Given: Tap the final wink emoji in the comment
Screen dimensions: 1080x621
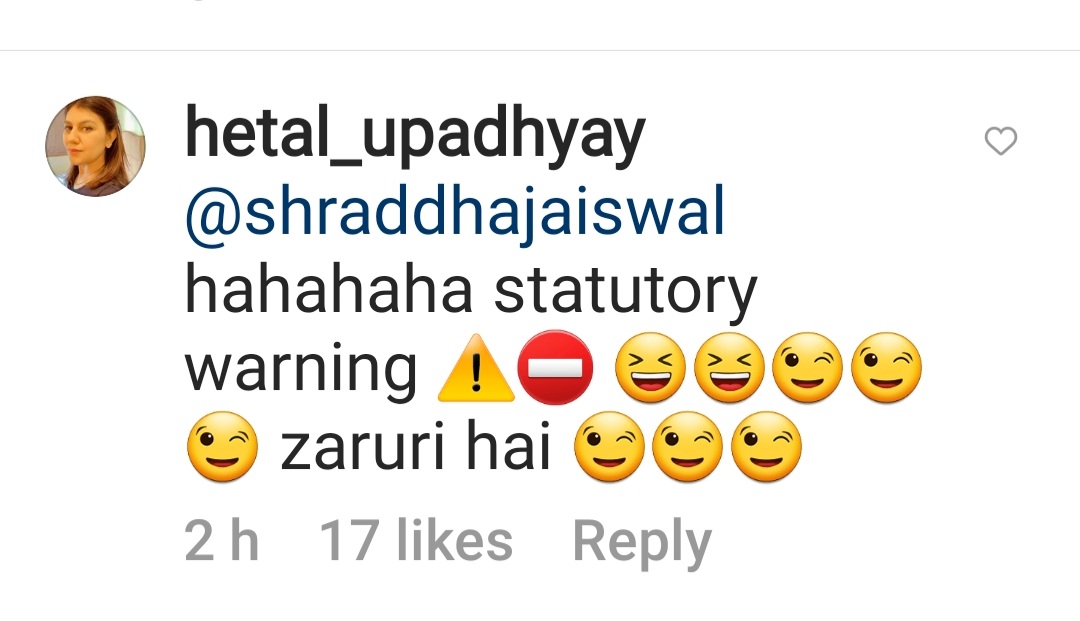Looking at the screenshot, I should pos(766,446).
